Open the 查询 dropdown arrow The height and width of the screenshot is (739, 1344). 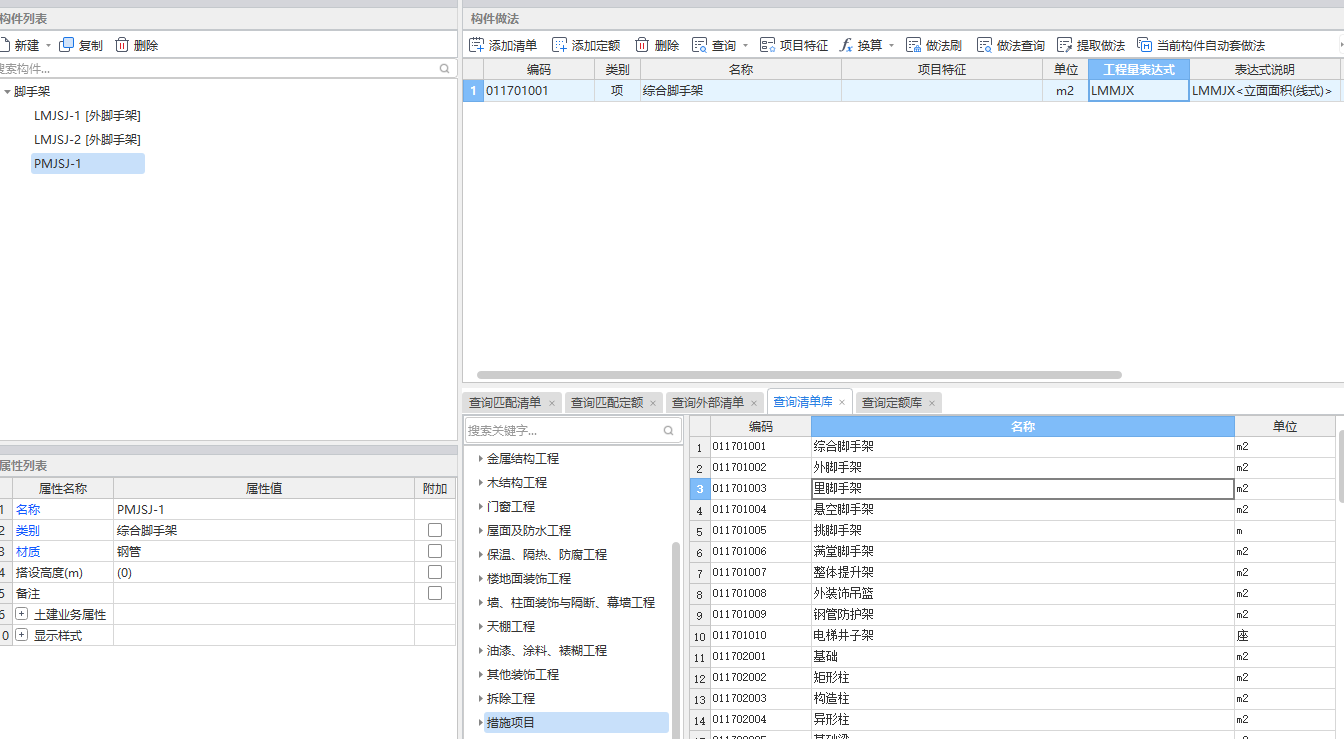tap(745, 45)
